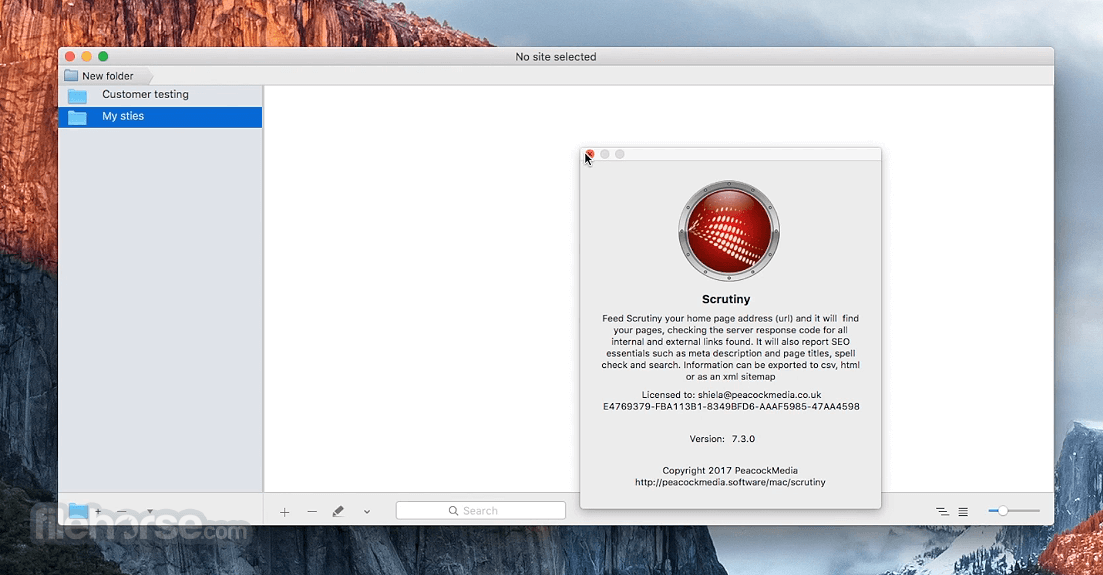
Task: Zoom main window with green button
Action: tap(103, 56)
